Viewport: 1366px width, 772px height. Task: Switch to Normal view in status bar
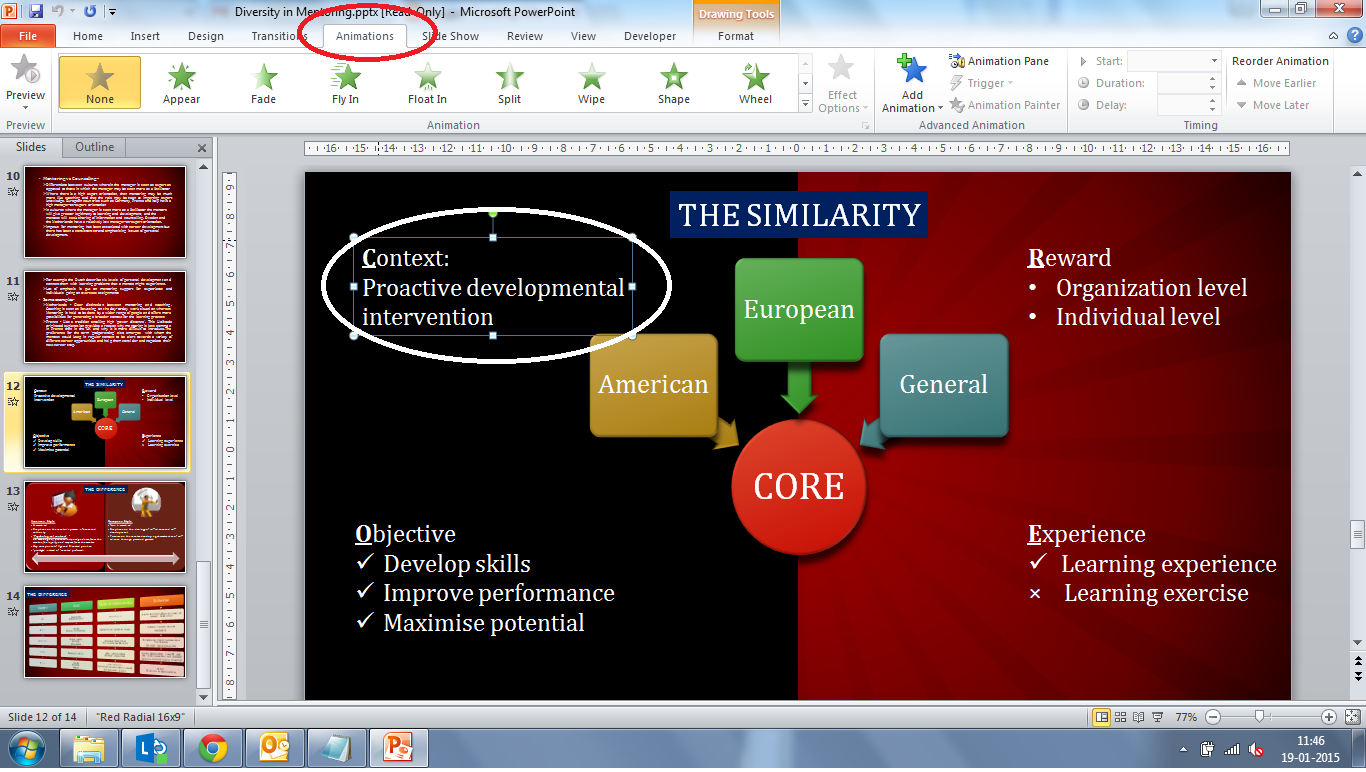click(x=1102, y=717)
